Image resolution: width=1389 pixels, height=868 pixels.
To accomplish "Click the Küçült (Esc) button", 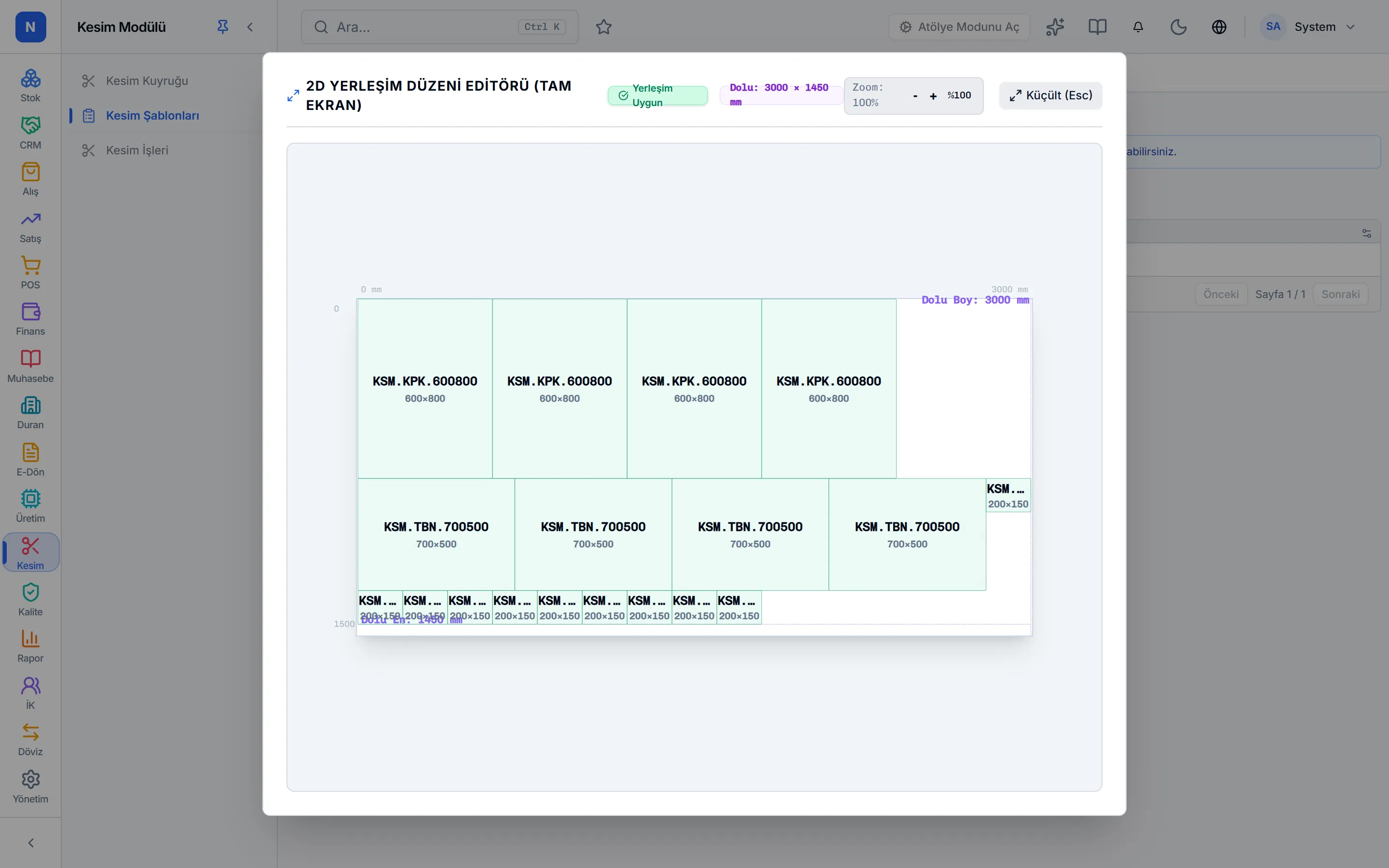I will [1050, 95].
